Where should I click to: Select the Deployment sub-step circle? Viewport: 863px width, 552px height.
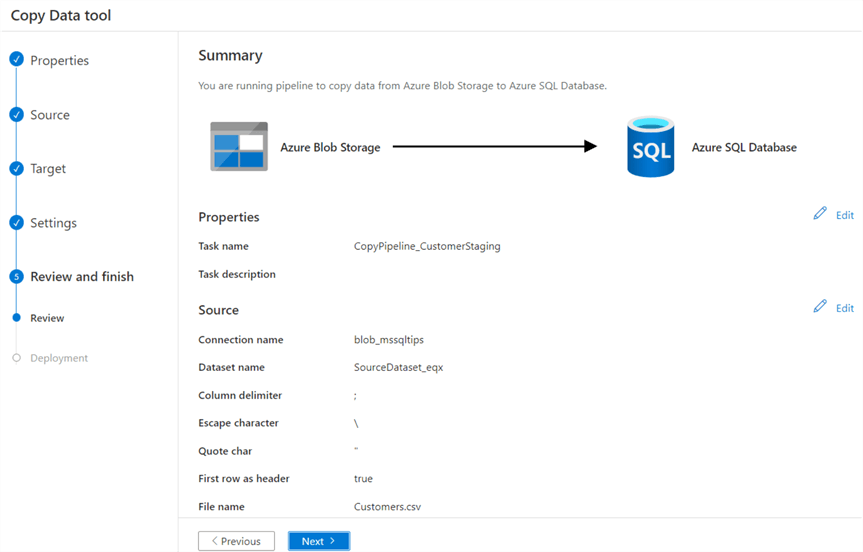tap(17, 358)
